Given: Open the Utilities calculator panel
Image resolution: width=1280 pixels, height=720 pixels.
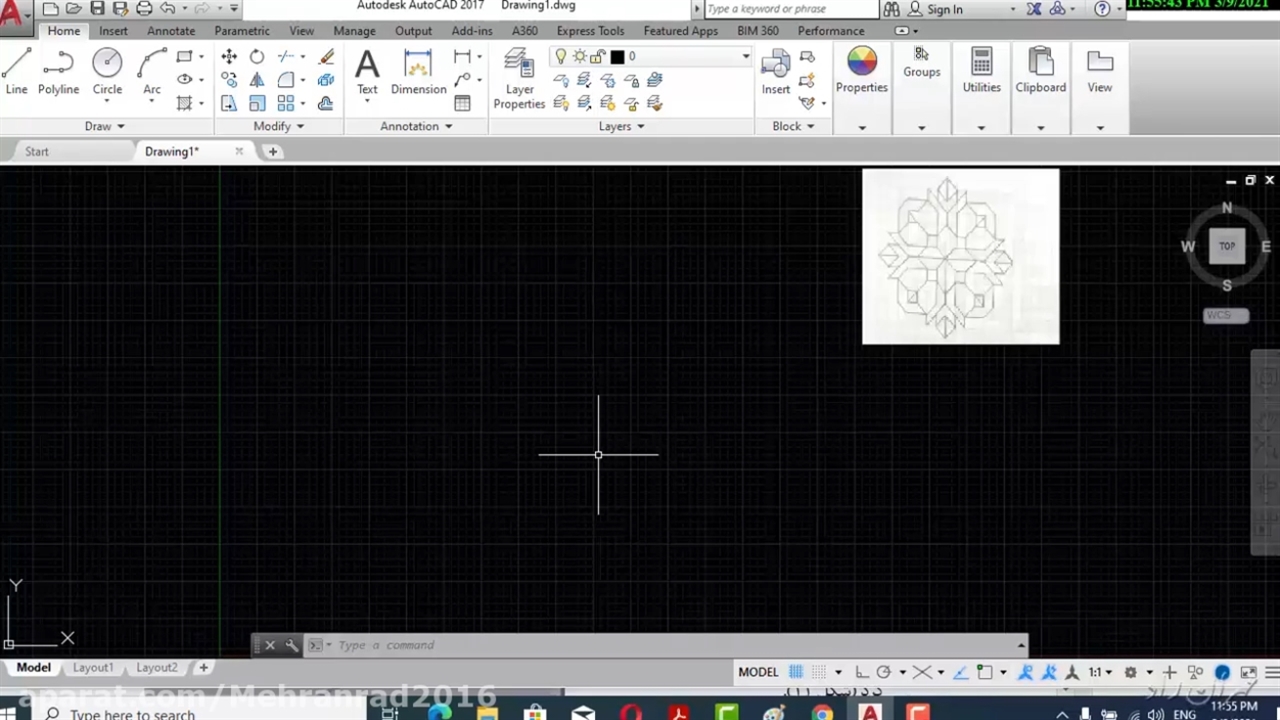Looking at the screenshot, I should (x=981, y=71).
